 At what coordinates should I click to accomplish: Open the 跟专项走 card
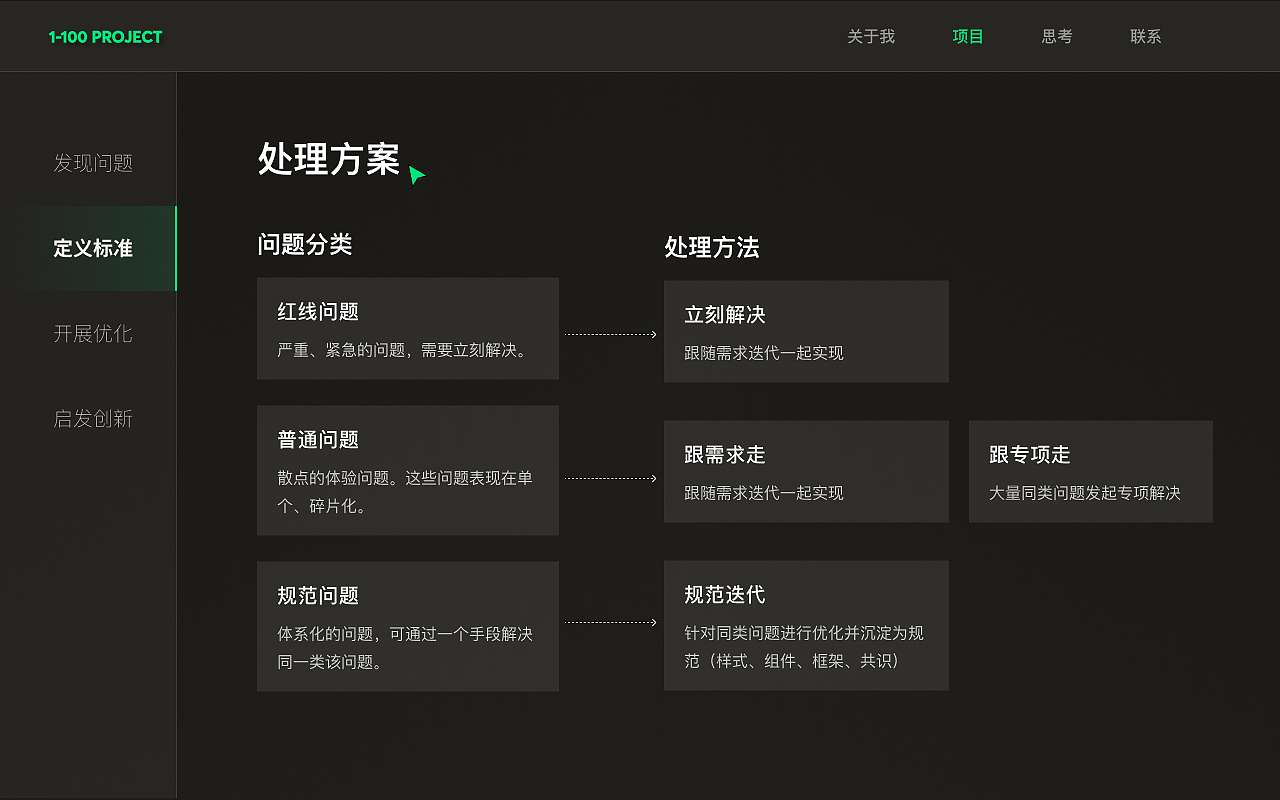(x=1090, y=471)
